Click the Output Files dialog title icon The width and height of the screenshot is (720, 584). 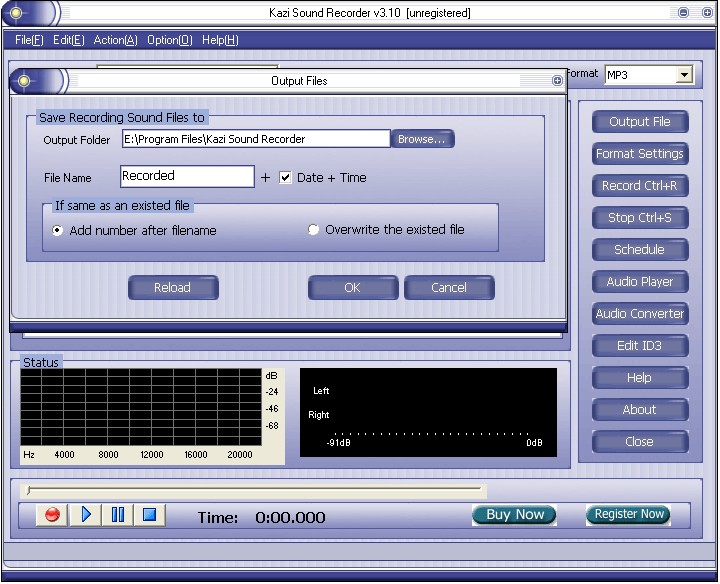26,81
